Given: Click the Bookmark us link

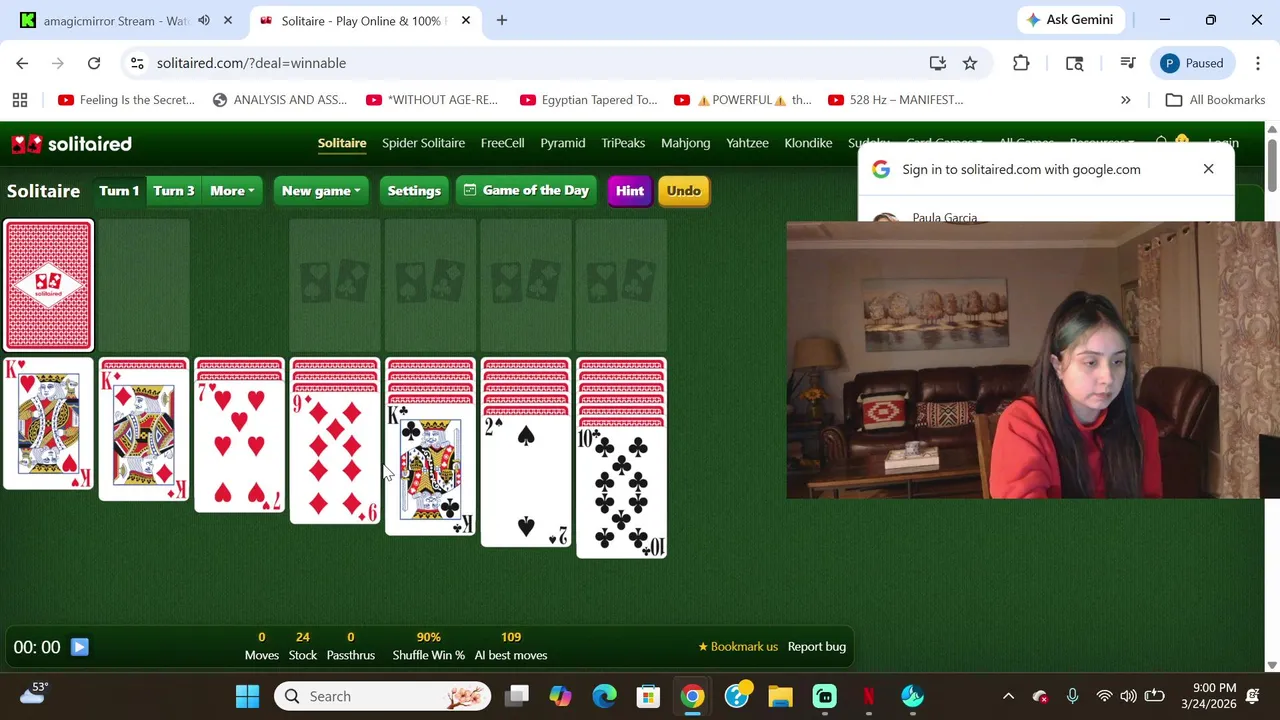Looking at the screenshot, I should (738, 647).
